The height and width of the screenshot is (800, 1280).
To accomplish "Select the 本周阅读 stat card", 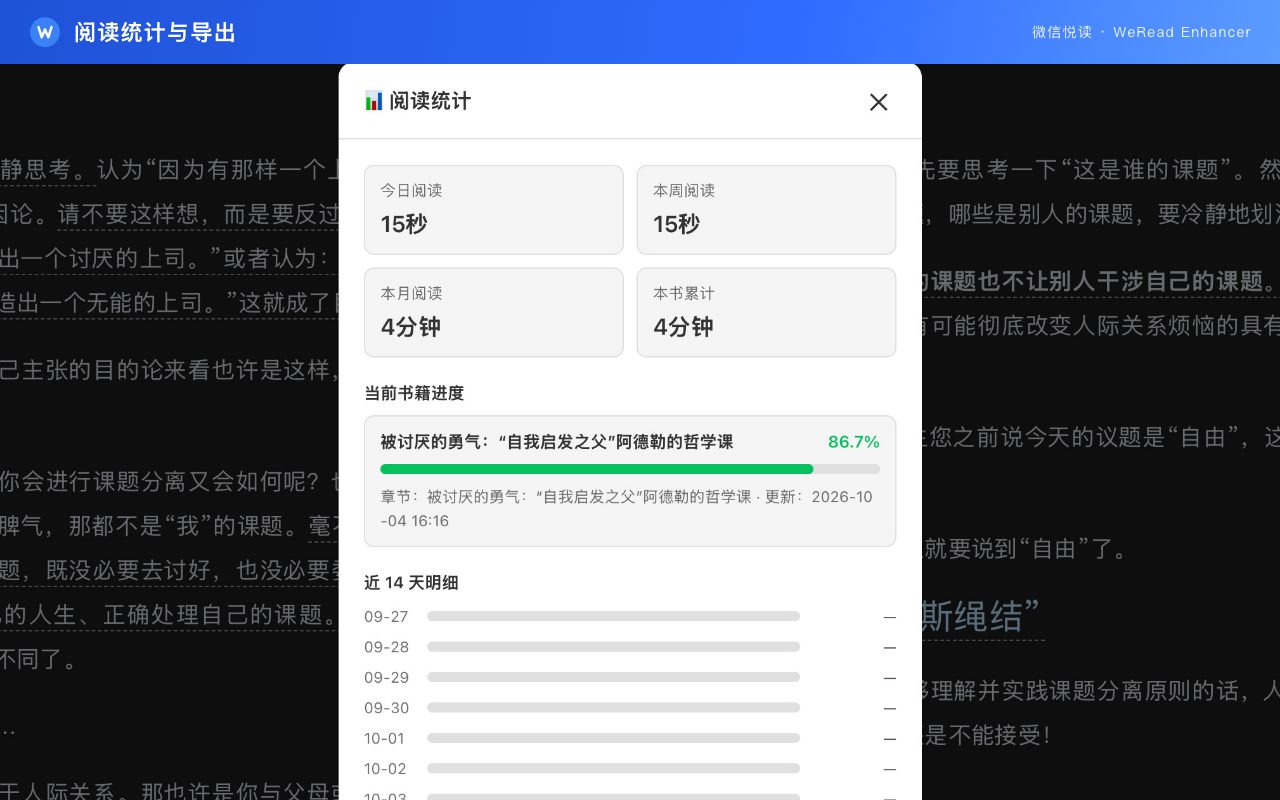I will 766,210.
